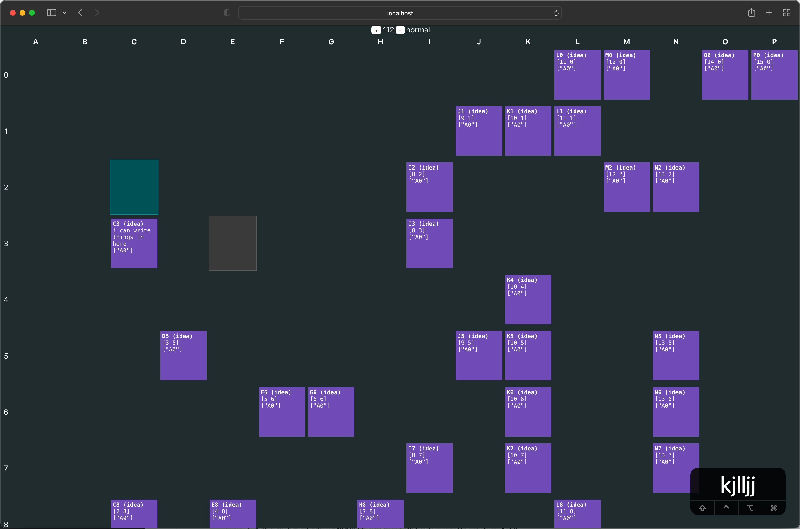Image resolution: width=800 pixels, height=529 pixels.
Task: Click column header H
Action: point(380,42)
